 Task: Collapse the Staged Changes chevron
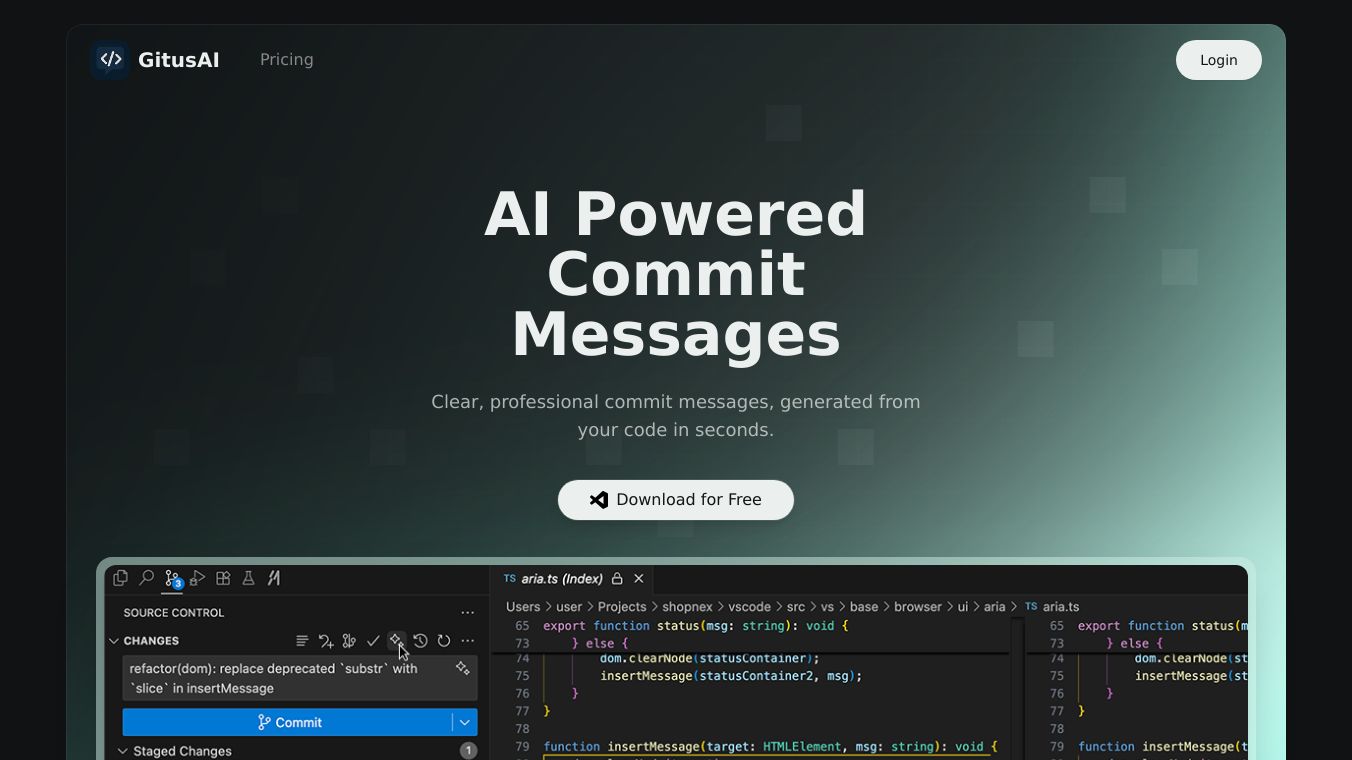(123, 751)
